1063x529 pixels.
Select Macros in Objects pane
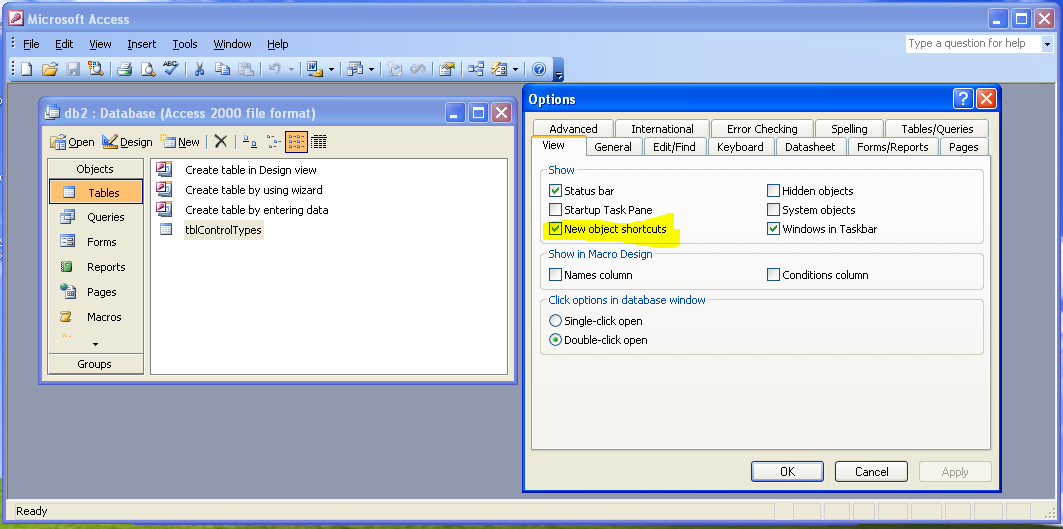tap(96, 317)
